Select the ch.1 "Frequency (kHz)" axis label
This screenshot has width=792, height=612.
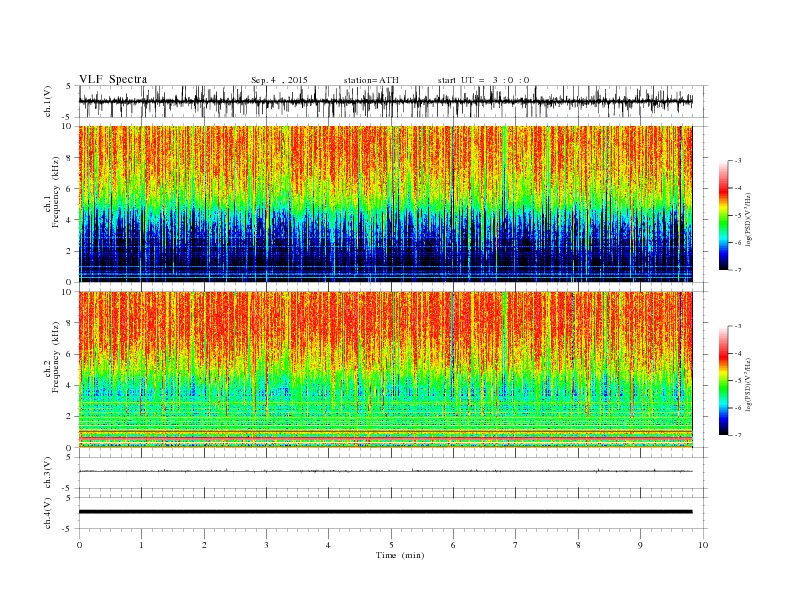click(x=55, y=192)
